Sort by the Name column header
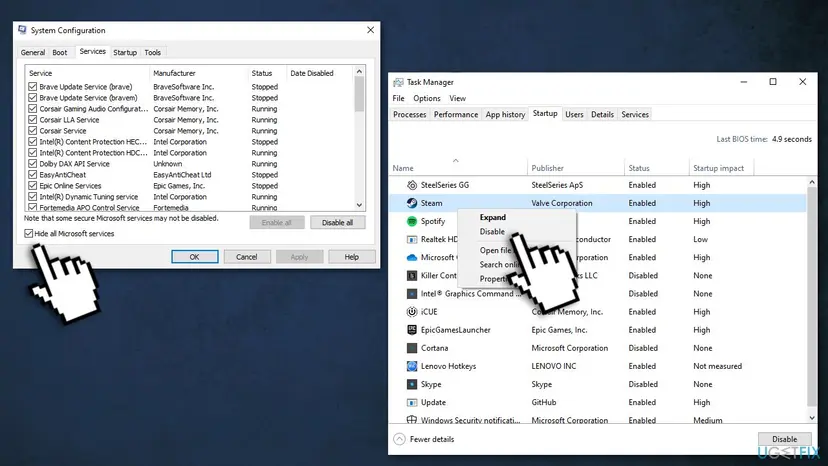The image size is (828, 466). (403, 168)
